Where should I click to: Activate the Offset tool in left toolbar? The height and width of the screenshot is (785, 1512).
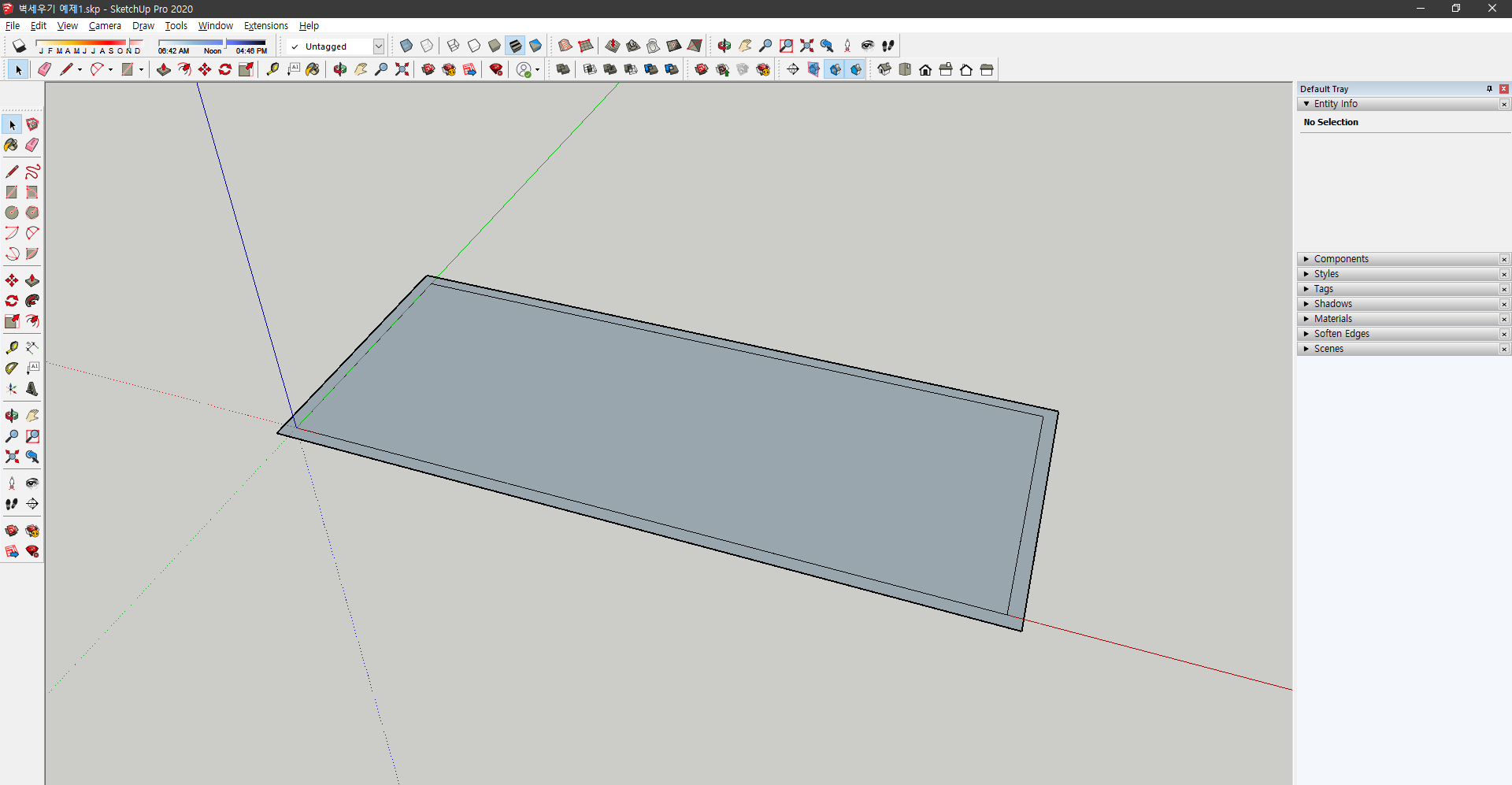click(x=32, y=321)
